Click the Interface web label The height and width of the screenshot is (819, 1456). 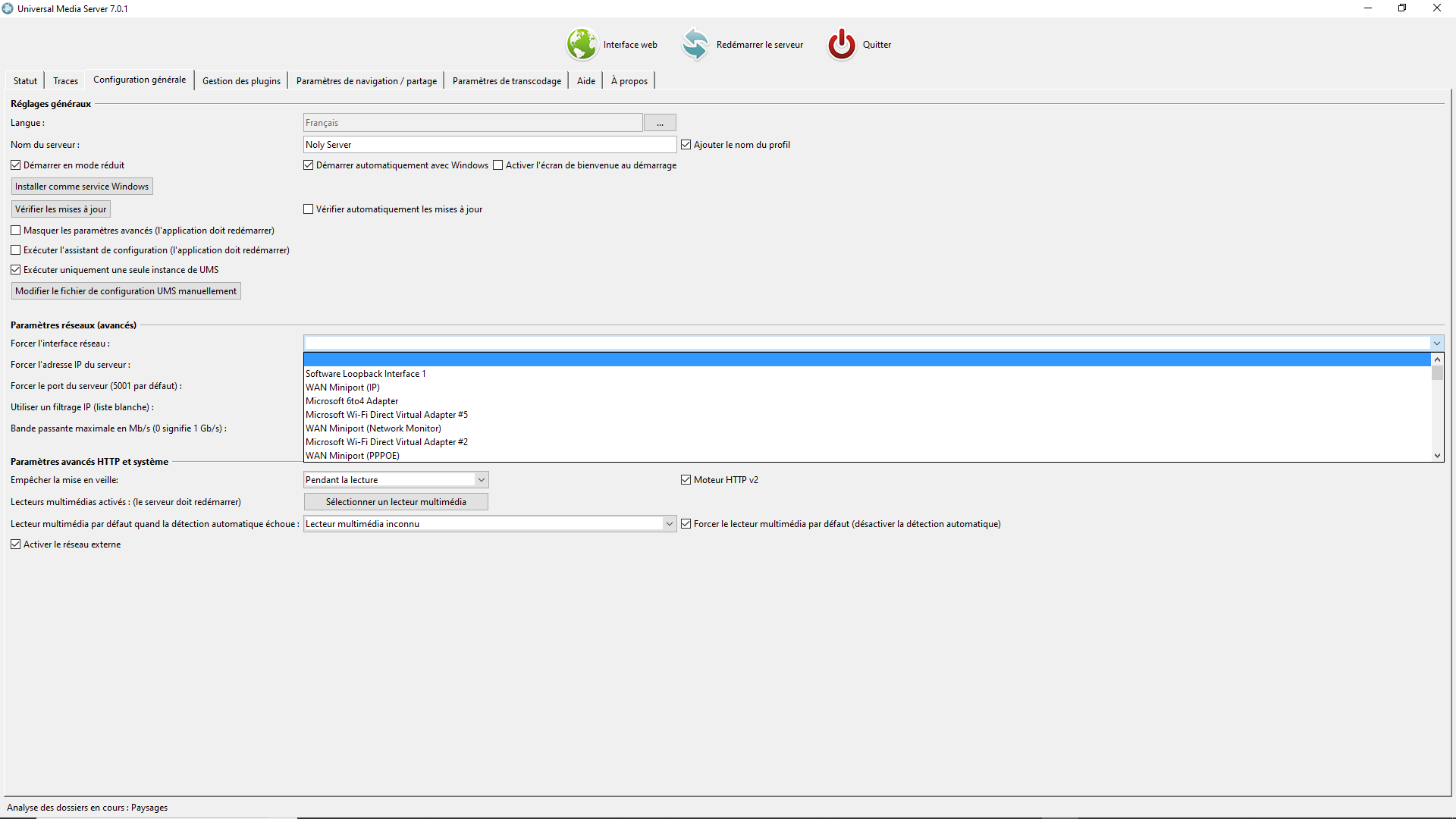click(x=630, y=45)
